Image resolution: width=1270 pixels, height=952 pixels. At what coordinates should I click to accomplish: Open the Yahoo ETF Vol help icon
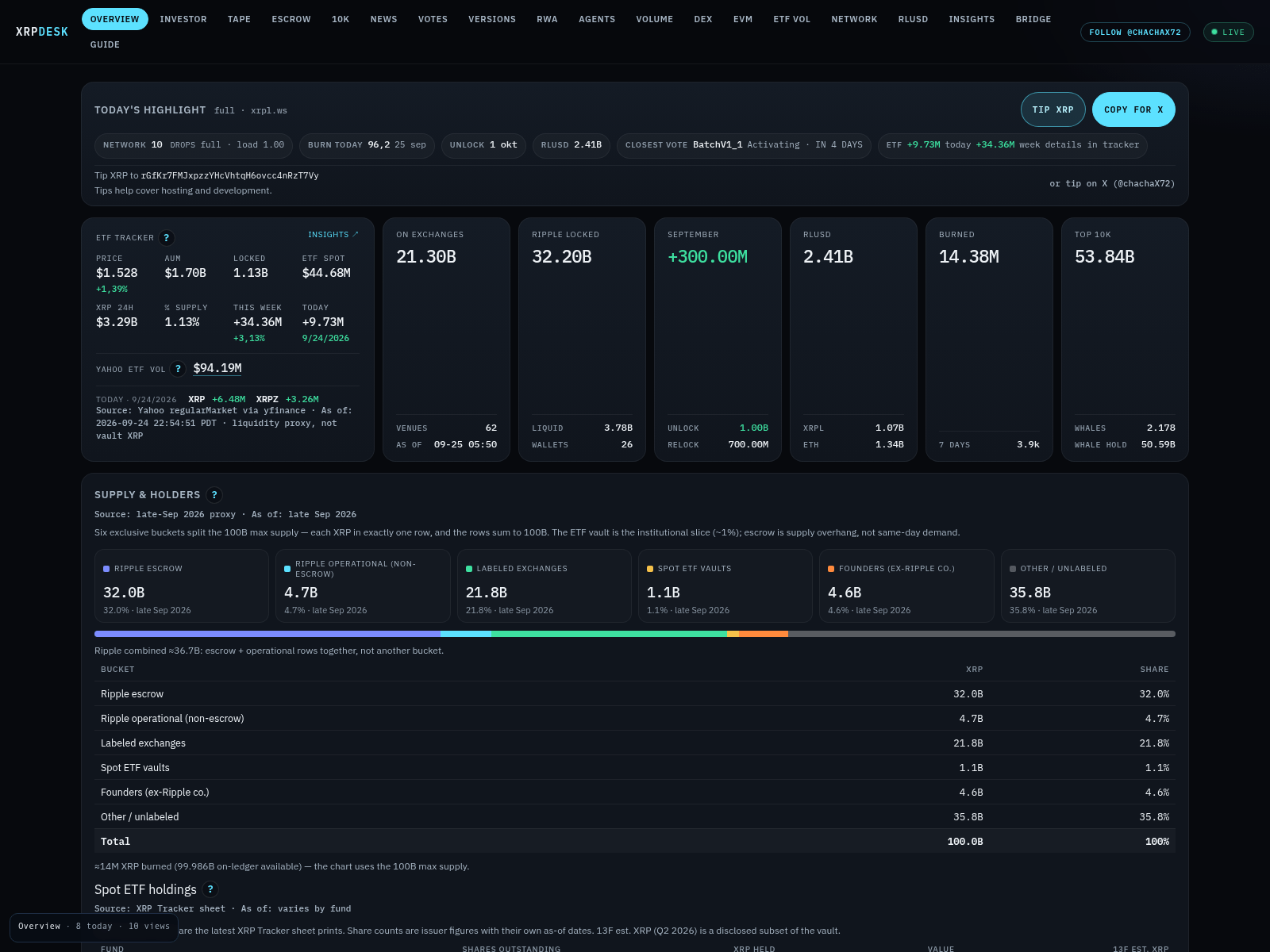(x=178, y=369)
